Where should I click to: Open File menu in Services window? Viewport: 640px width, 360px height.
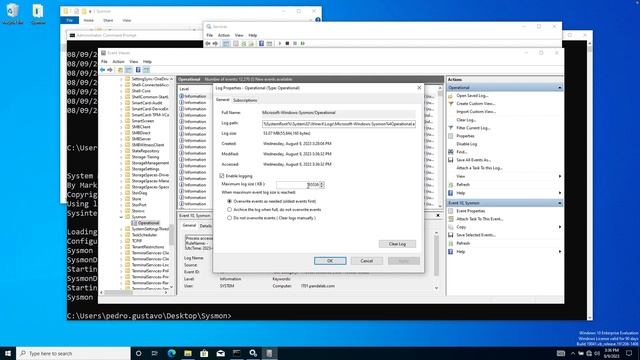(x=209, y=36)
